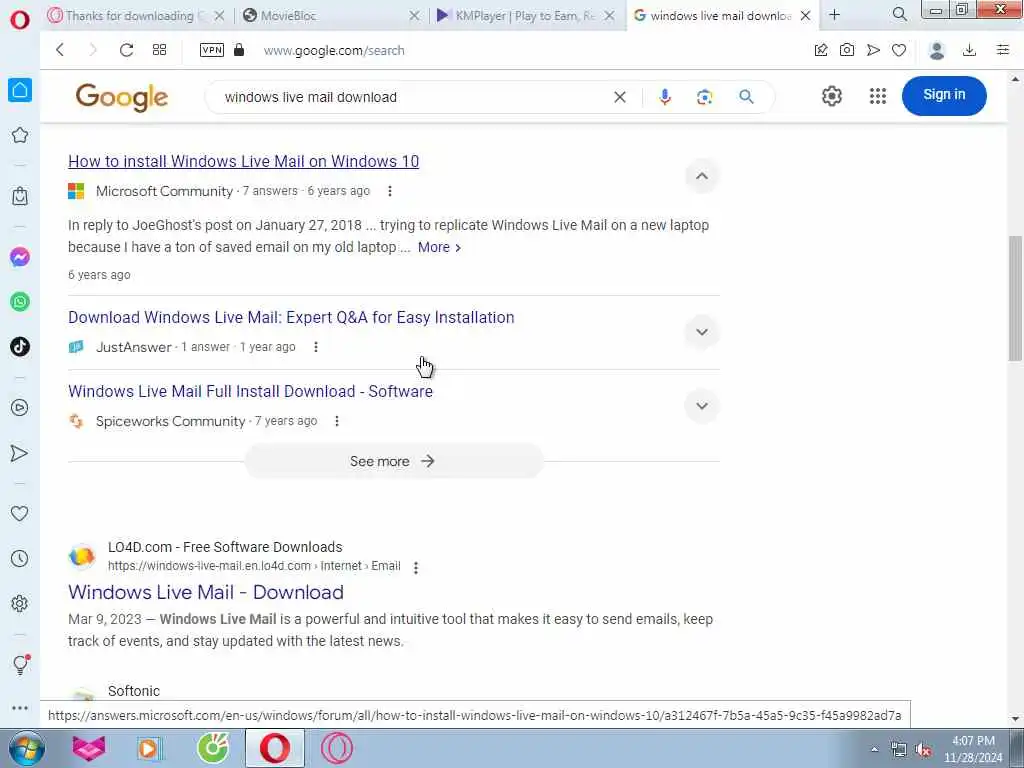Toggle the VPN badge in address bar
Screen dimensions: 1024x768
click(212, 50)
